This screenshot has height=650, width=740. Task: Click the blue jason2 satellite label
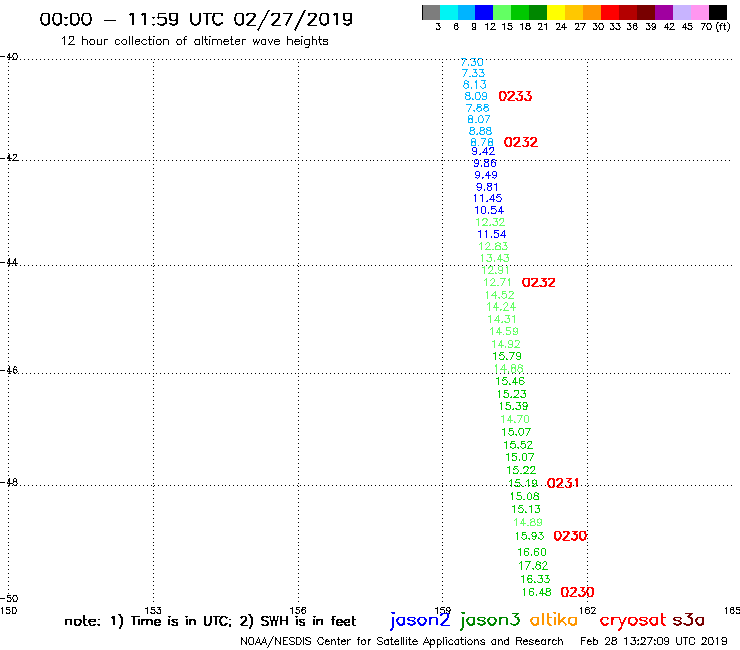click(420, 620)
